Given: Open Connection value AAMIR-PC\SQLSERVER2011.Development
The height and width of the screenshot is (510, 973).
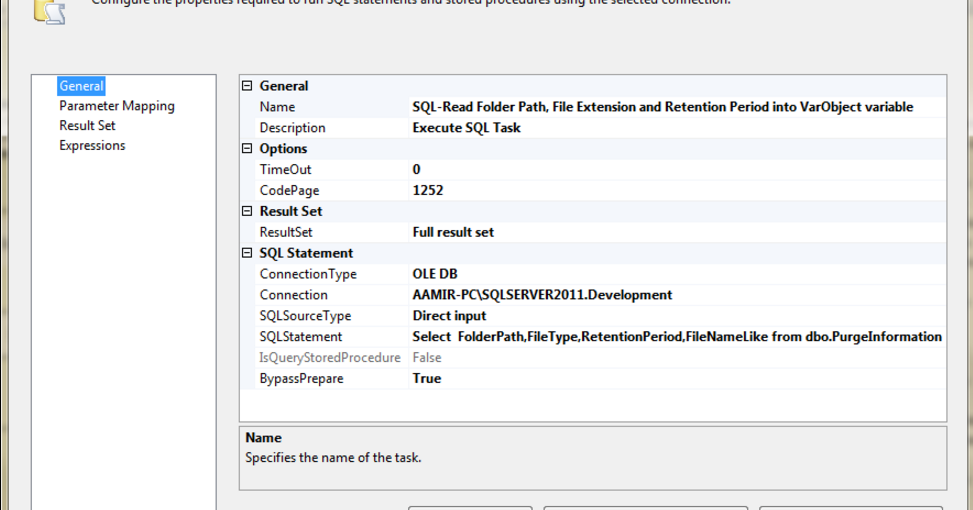Looking at the screenshot, I should coord(678,295).
